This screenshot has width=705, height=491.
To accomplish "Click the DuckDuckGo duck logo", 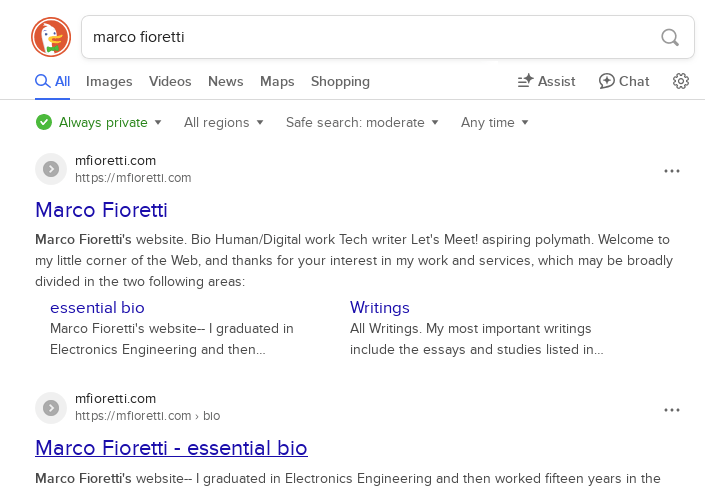I will (x=51, y=37).
